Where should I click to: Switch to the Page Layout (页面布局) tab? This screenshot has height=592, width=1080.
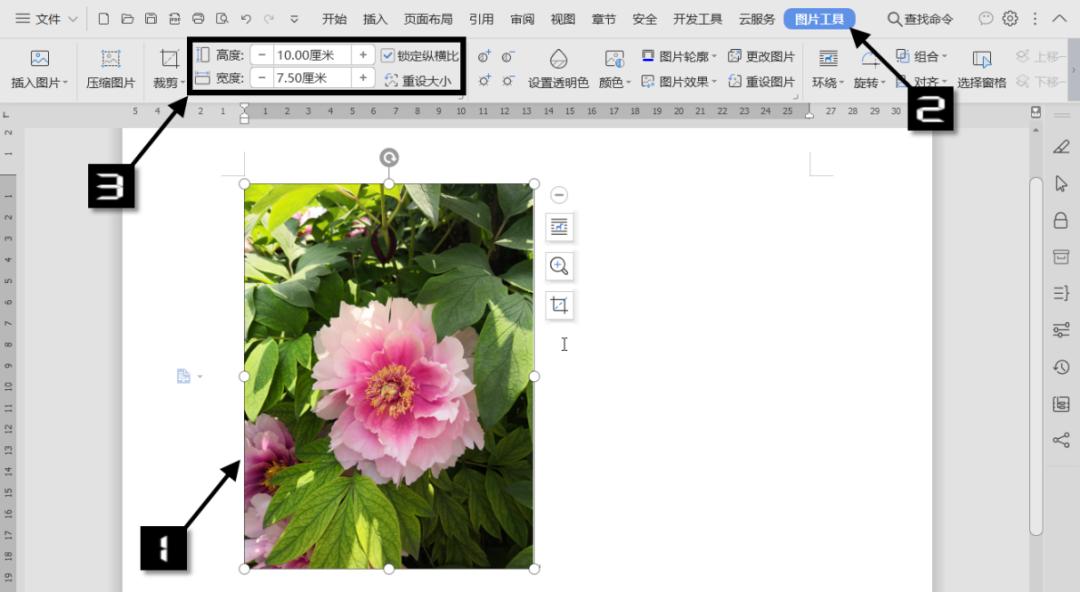coord(428,19)
